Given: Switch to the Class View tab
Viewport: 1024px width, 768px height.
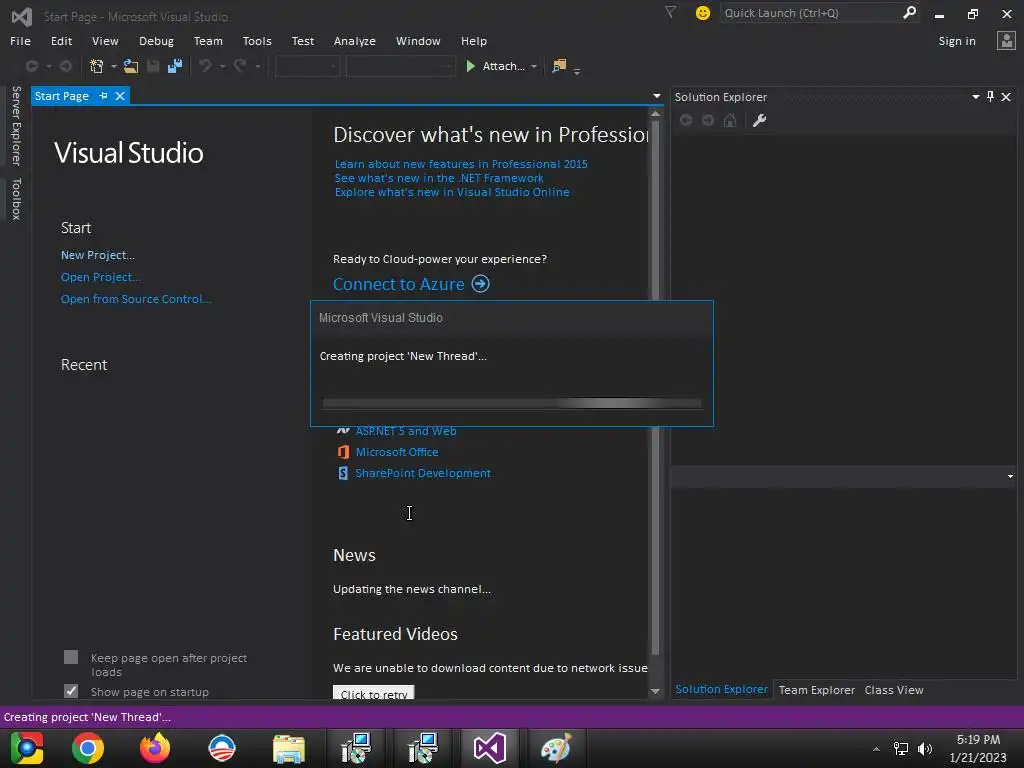Looking at the screenshot, I should [893, 690].
